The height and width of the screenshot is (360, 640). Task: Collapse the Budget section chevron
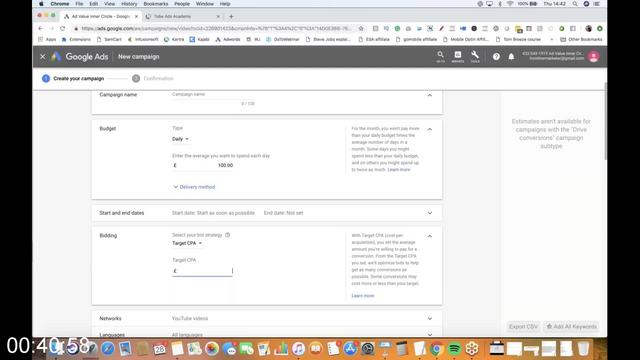(429, 129)
